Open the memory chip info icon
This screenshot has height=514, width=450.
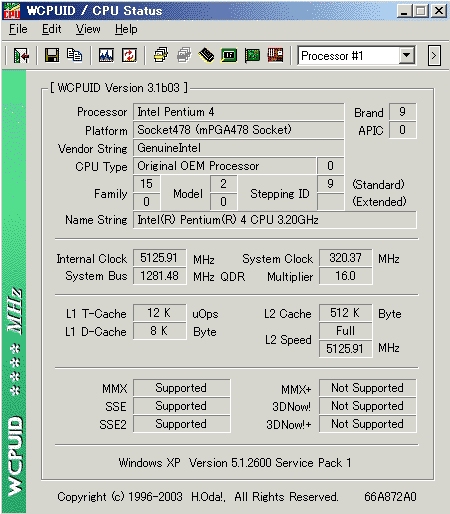pos(206,55)
